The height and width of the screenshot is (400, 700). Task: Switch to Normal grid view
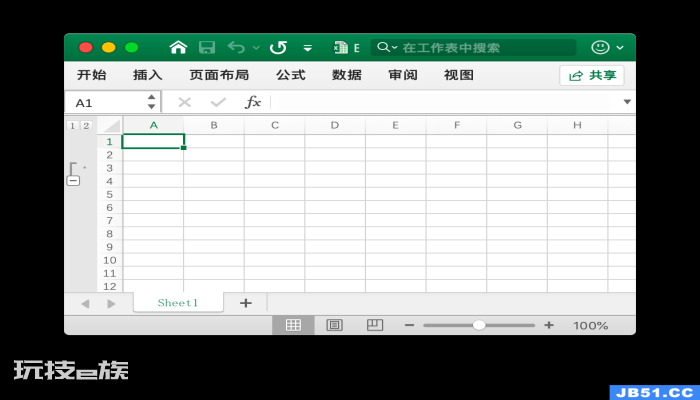293,325
